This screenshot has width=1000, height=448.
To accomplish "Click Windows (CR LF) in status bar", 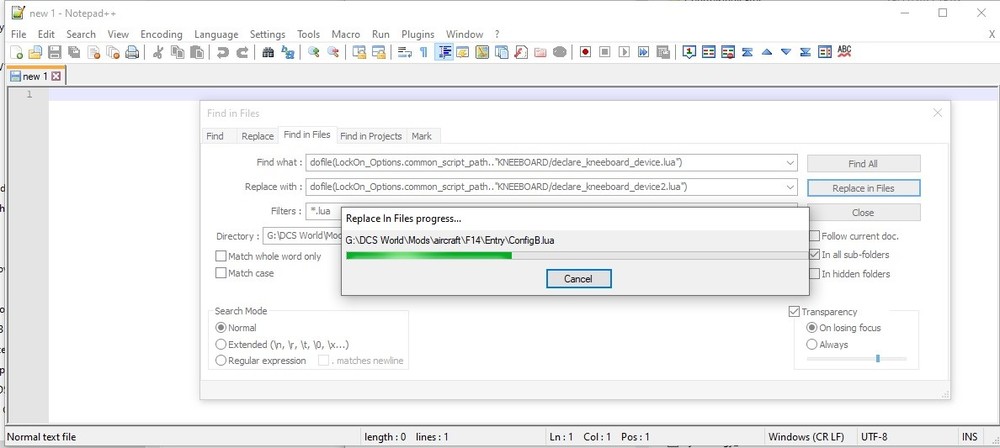I will pos(806,437).
